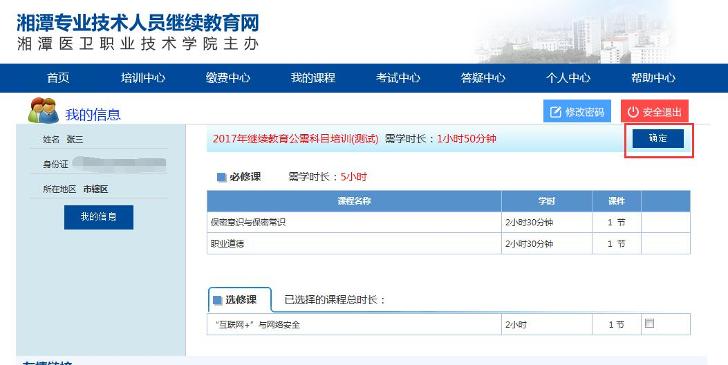Open 帮助中心 navigation item

click(x=653, y=78)
